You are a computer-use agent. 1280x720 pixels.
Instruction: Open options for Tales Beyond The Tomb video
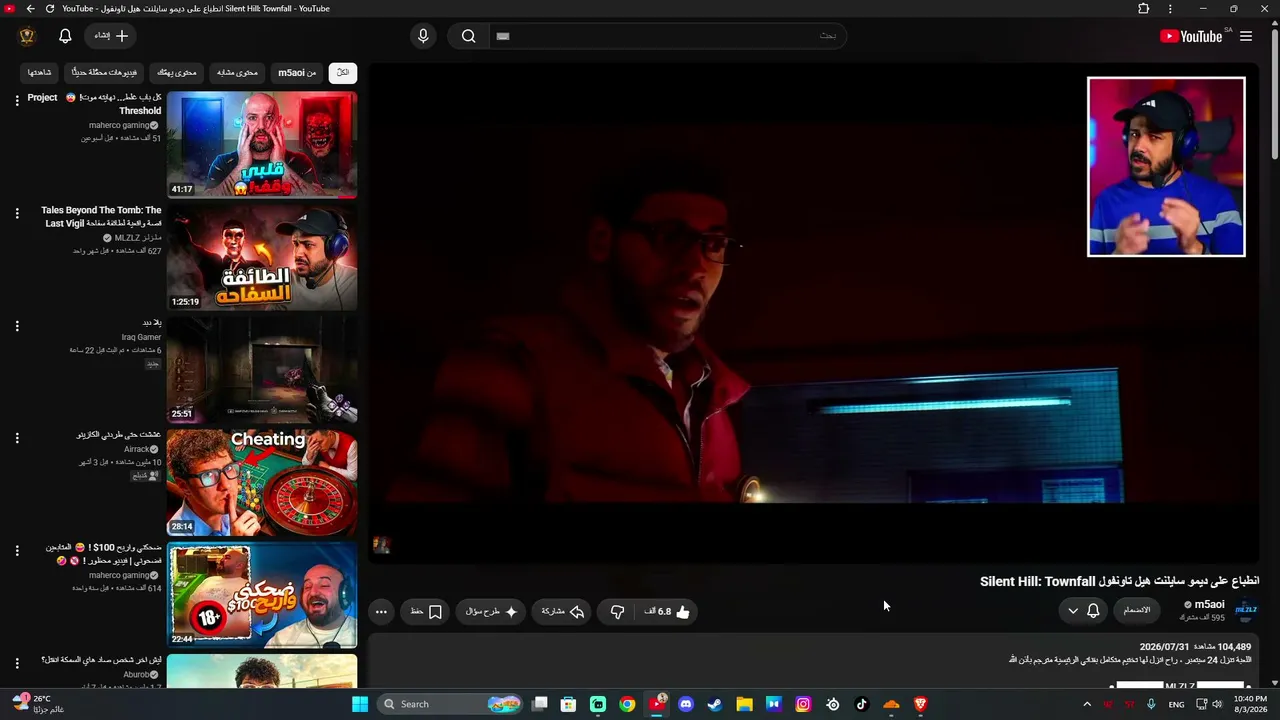pyautogui.click(x=16, y=213)
